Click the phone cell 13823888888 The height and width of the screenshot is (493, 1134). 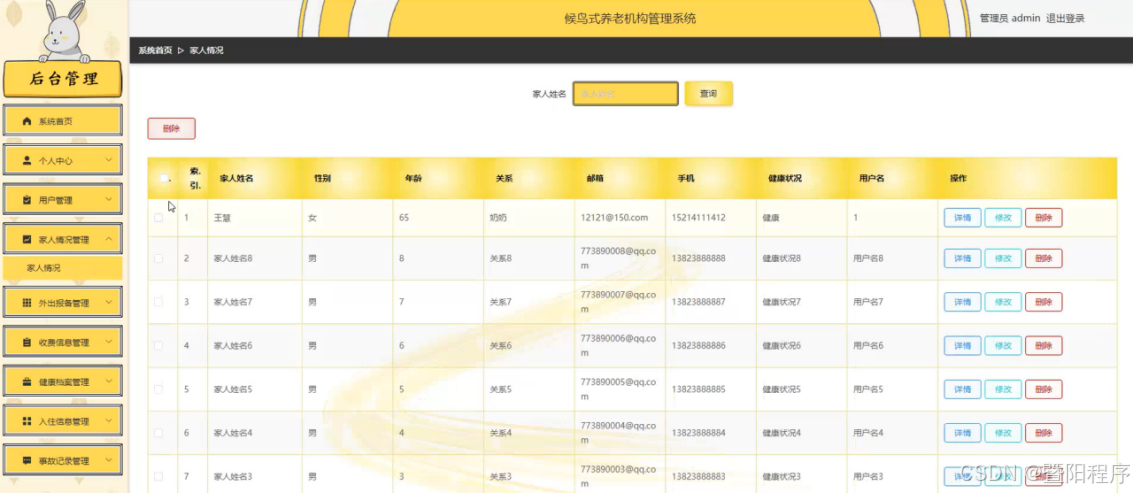point(699,259)
